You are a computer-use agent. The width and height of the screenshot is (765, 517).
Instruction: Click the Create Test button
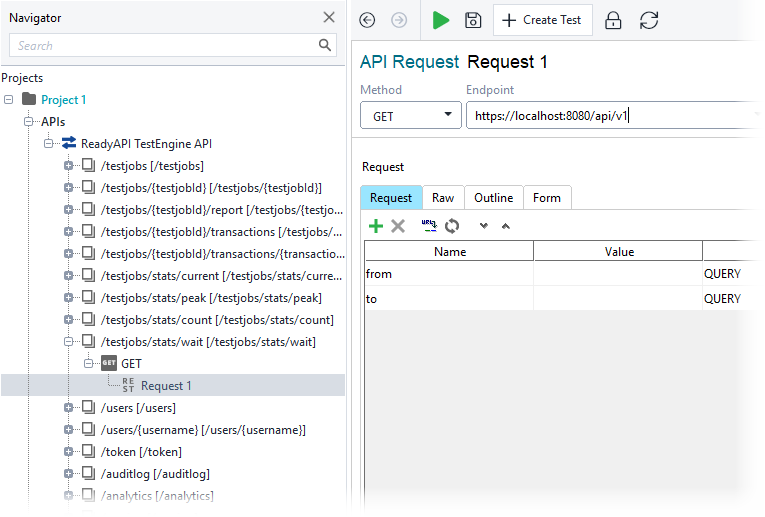(543, 20)
